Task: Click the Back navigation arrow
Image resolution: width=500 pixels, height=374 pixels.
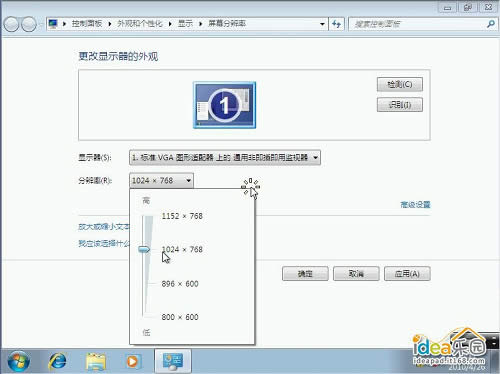Action: point(11,24)
